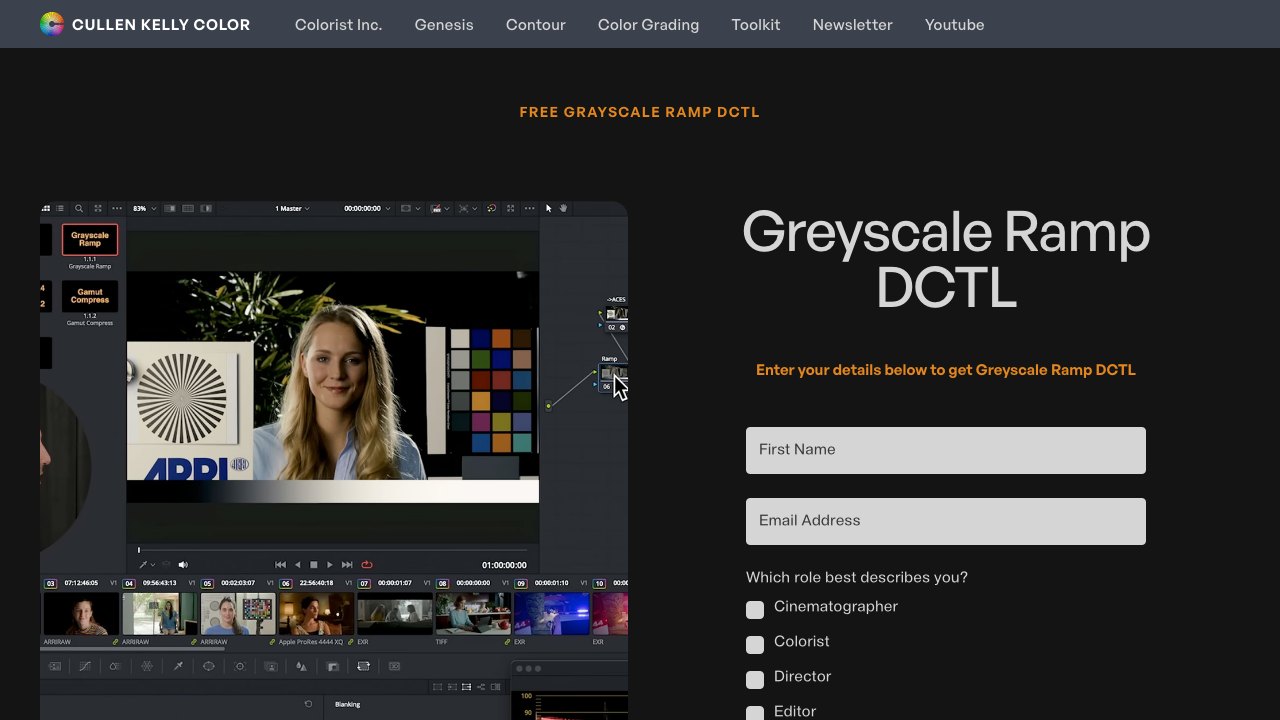
Task: Click the Cullen Kelly Color logo
Action: pyautogui.click(x=145, y=24)
